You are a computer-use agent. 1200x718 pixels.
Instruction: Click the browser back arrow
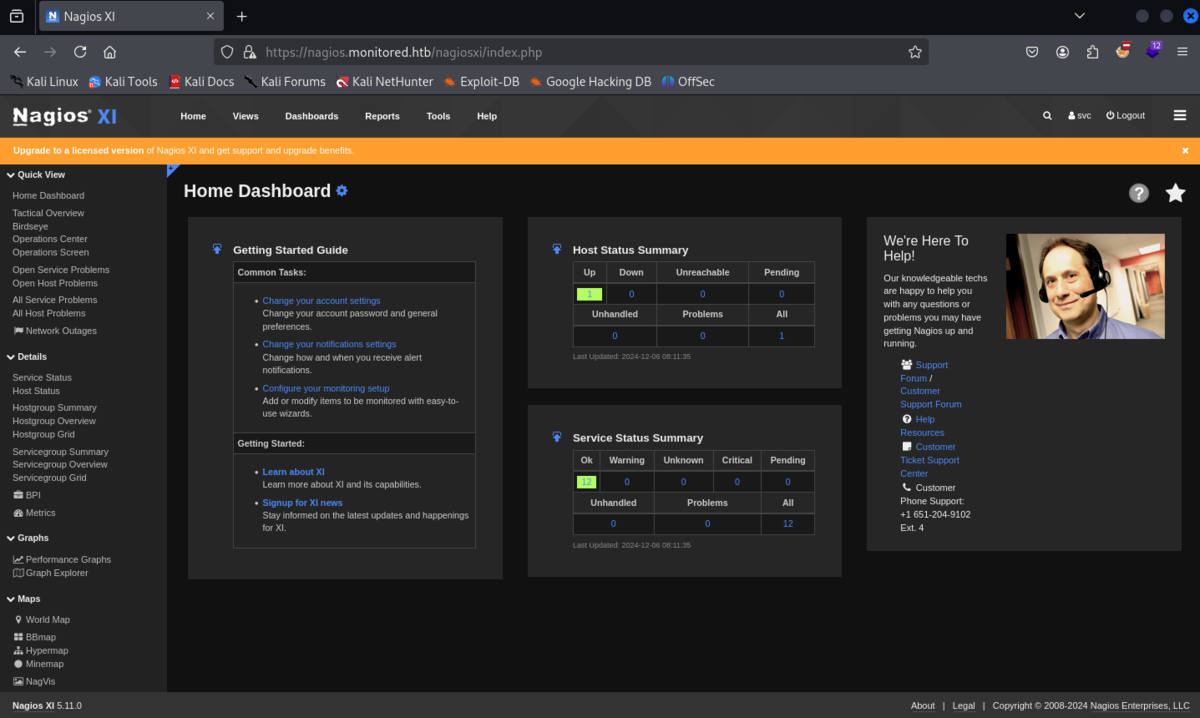point(20,52)
